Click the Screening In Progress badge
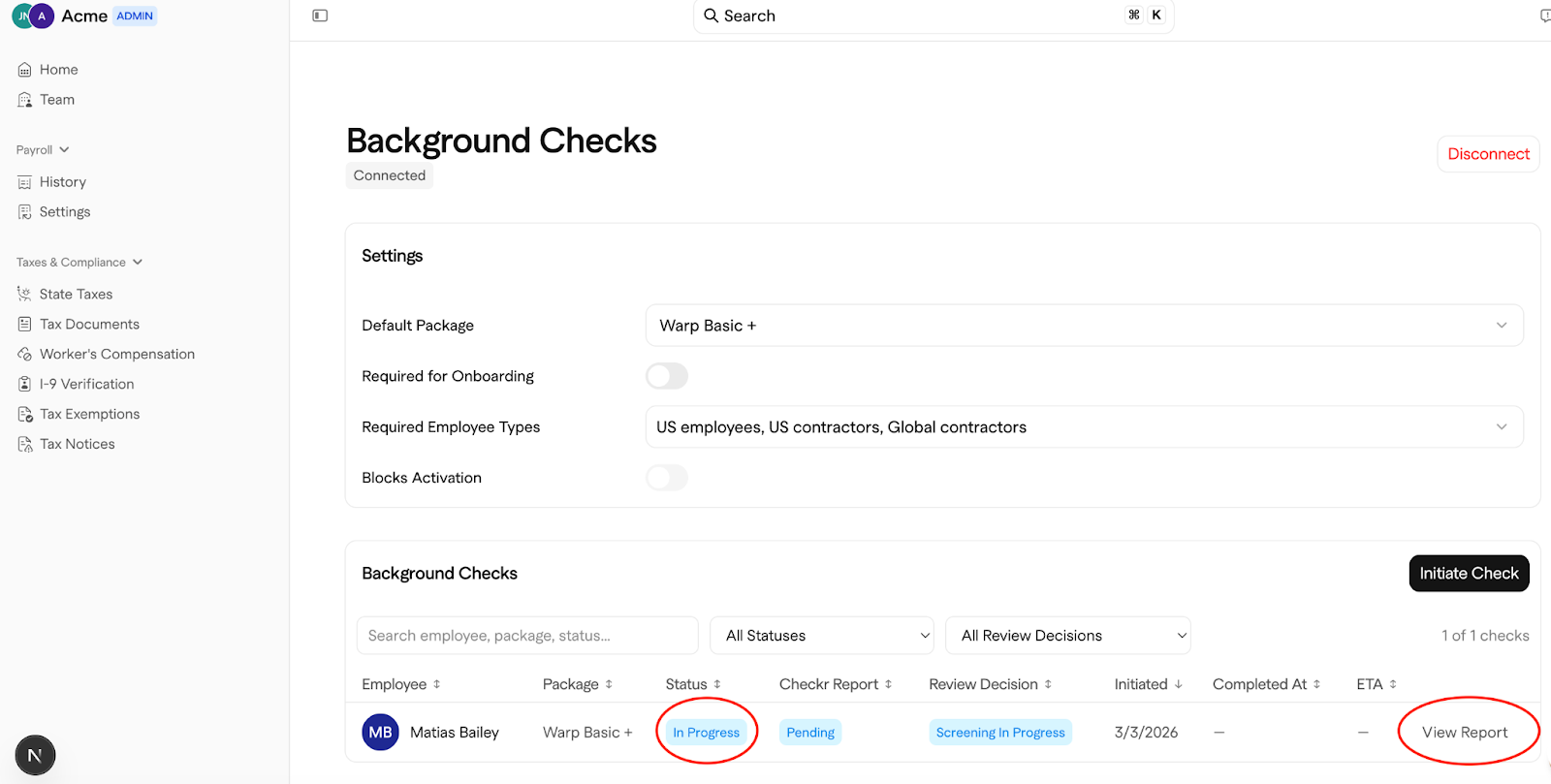The image size is (1551, 784). point(1000,733)
